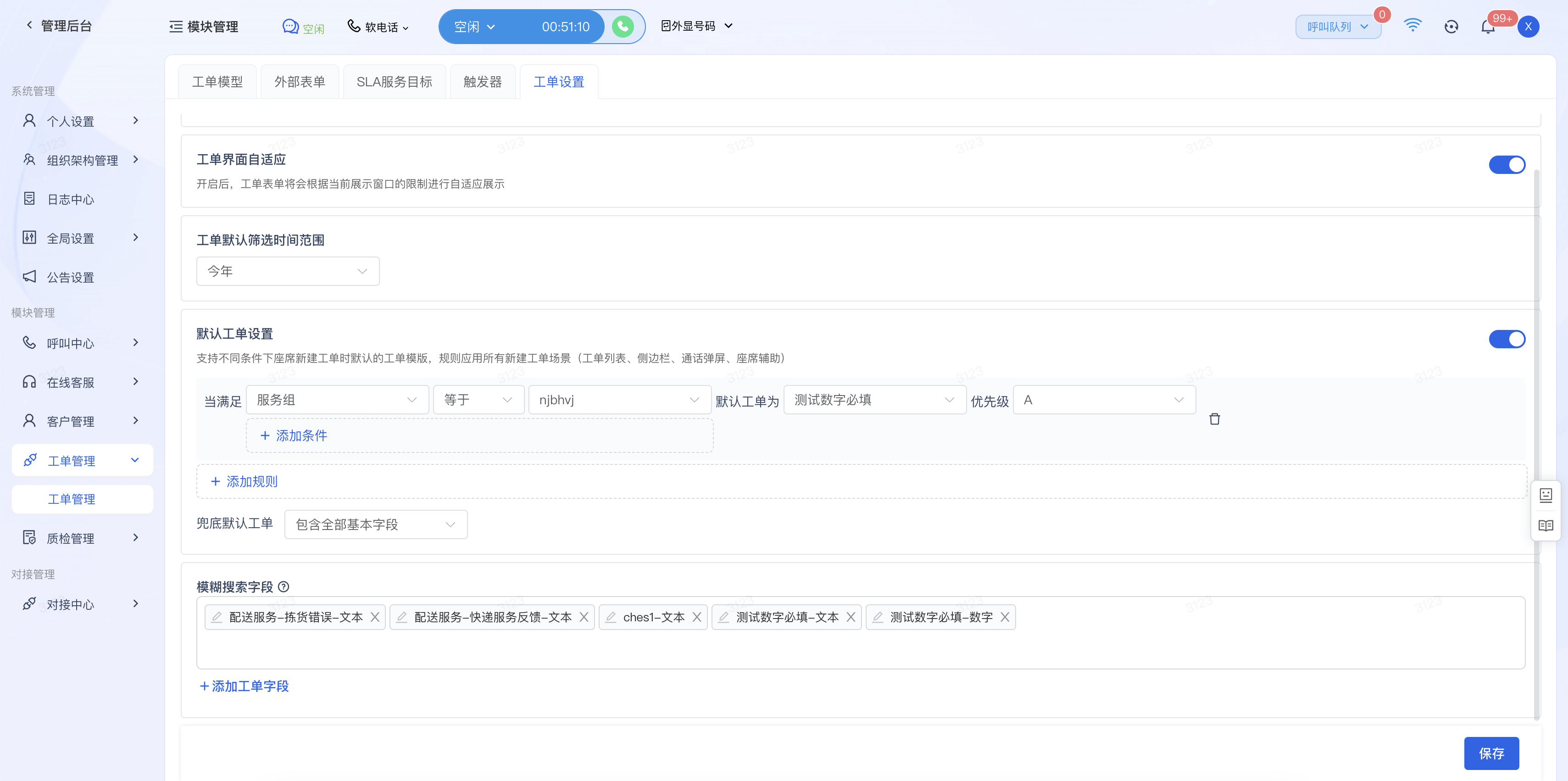The image size is (1568, 781).
Task: Click the 添加工单字段 link
Action: pos(244,686)
